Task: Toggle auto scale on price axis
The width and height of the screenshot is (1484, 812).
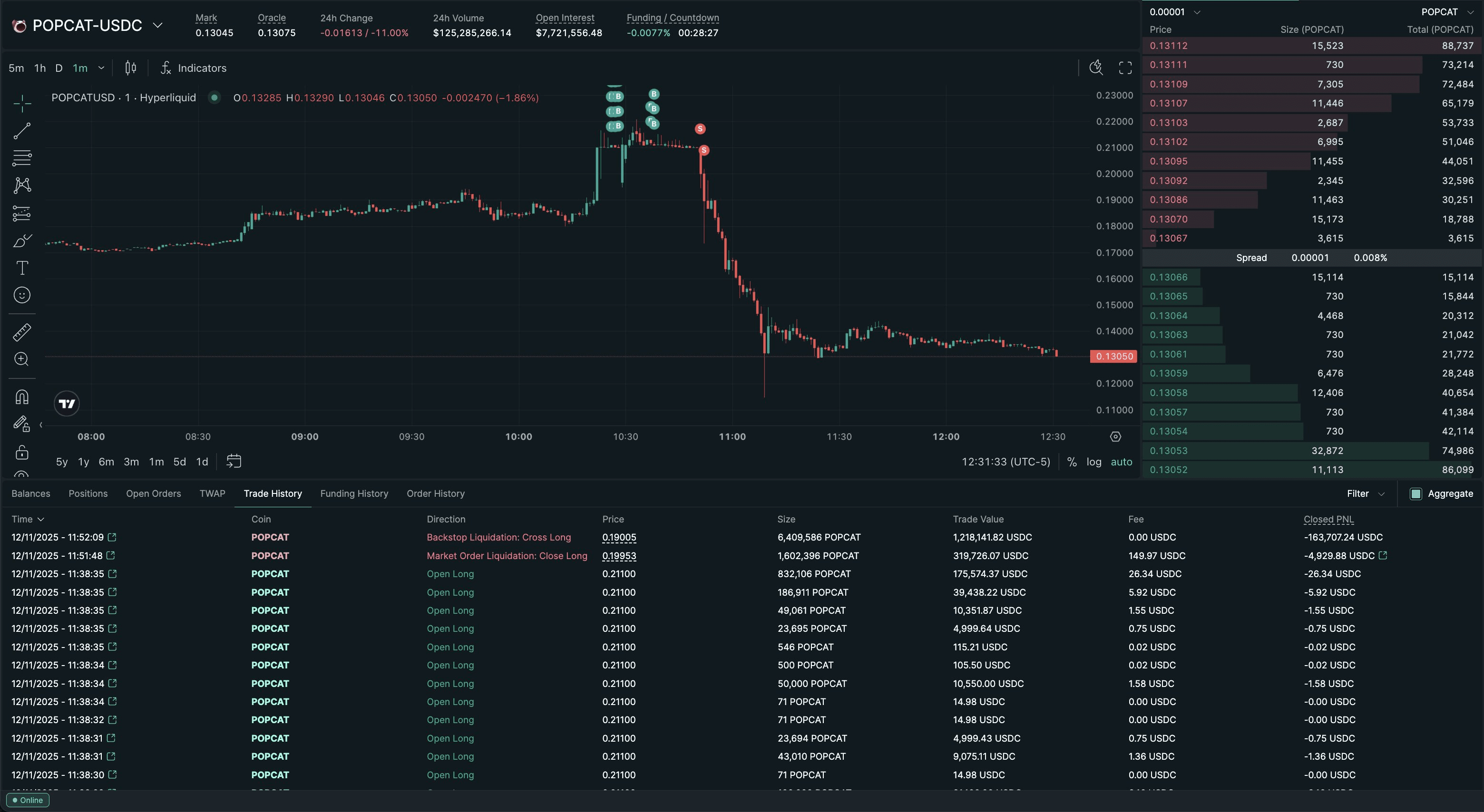Action: click(x=1121, y=462)
